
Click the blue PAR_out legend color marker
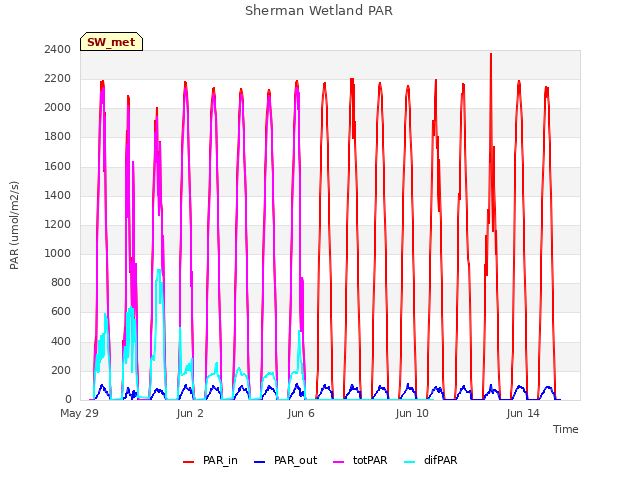point(259,462)
